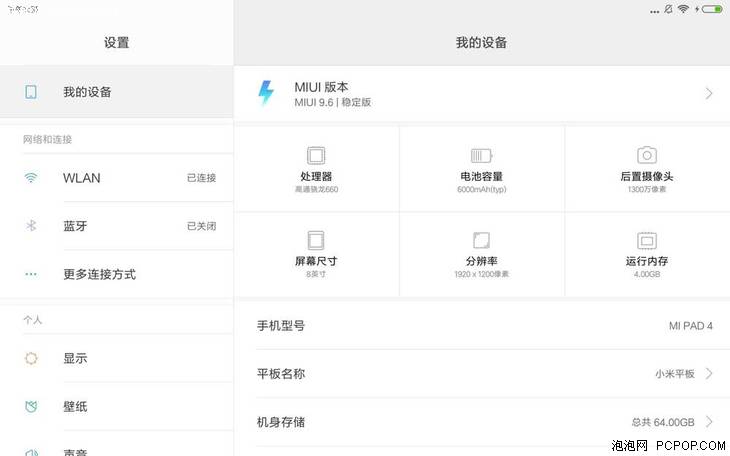Tap the 1300万像素 camera value
730x456 pixels.
647,189
